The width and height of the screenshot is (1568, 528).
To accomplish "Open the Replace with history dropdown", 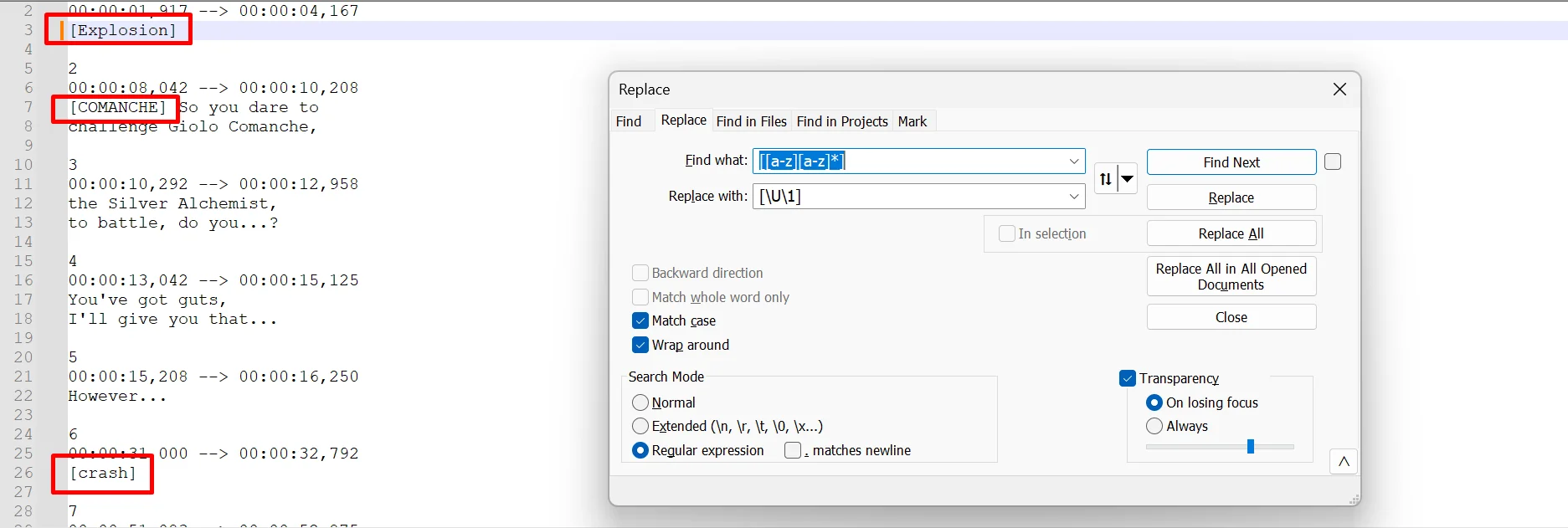I will pos(1074,197).
